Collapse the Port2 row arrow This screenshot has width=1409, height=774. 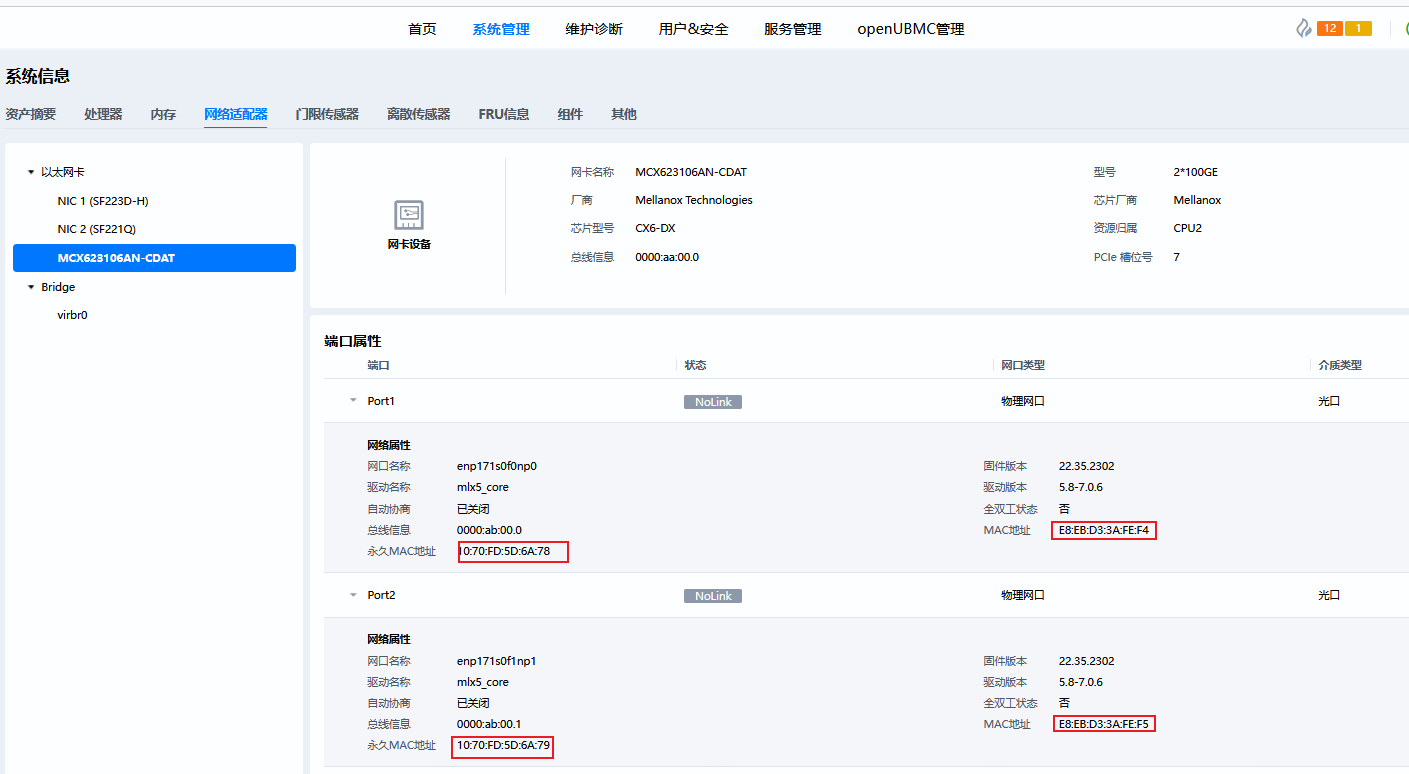pos(352,595)
